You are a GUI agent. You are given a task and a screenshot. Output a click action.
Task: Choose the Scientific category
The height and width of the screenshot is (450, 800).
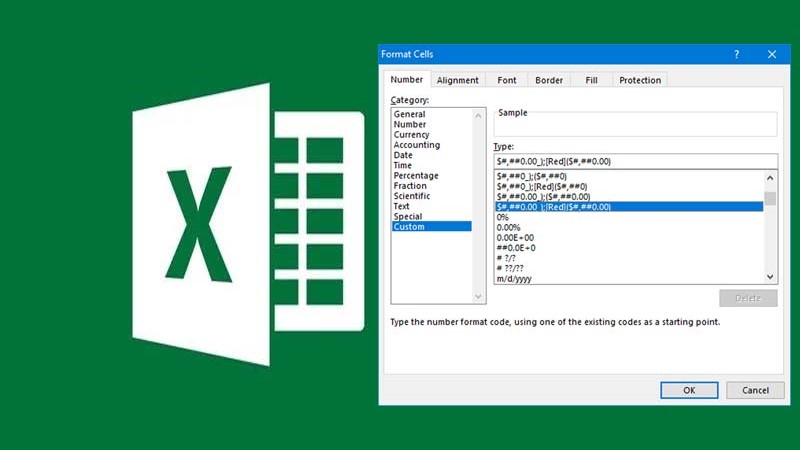(x=432, y=196)
